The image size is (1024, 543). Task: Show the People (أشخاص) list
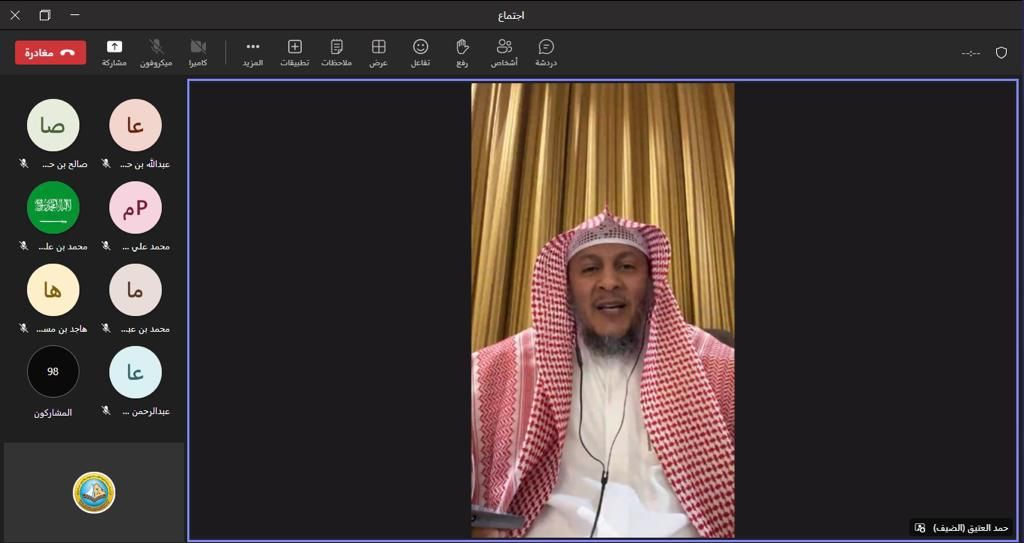(504, 53)
